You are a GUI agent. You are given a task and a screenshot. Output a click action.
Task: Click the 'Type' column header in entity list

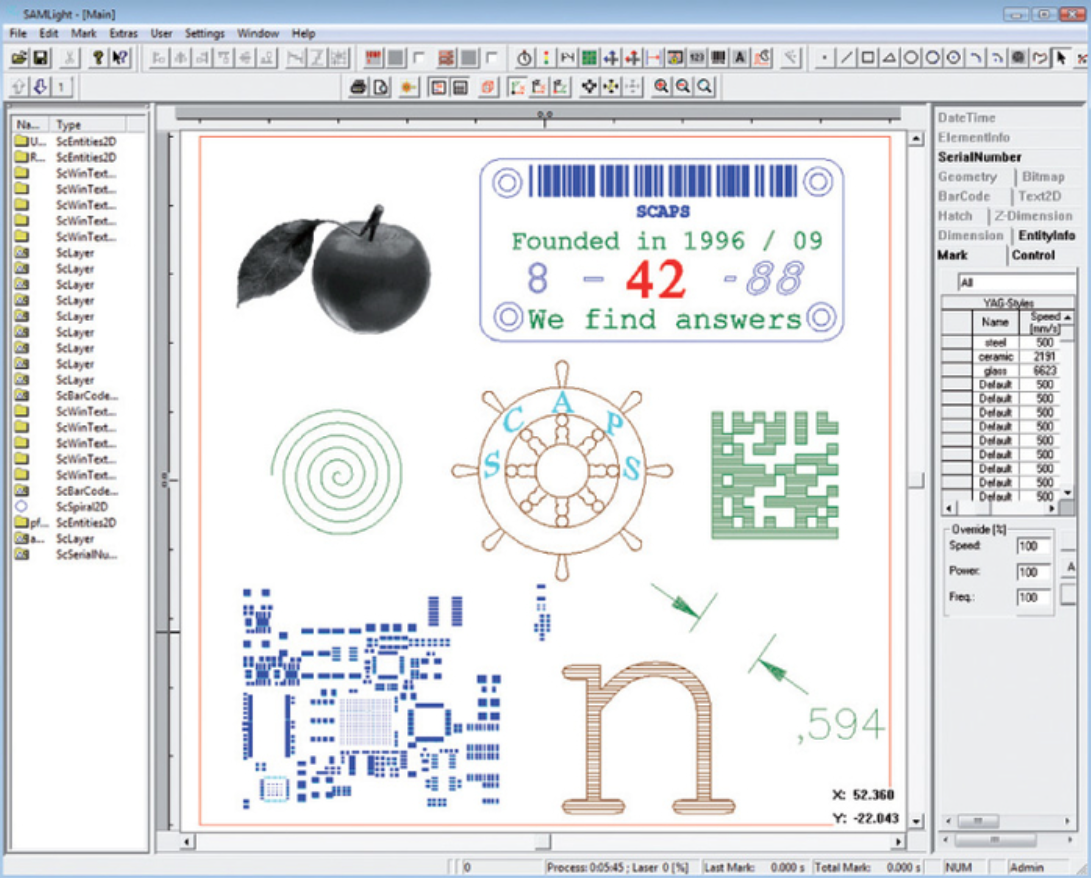pos(88,125)
